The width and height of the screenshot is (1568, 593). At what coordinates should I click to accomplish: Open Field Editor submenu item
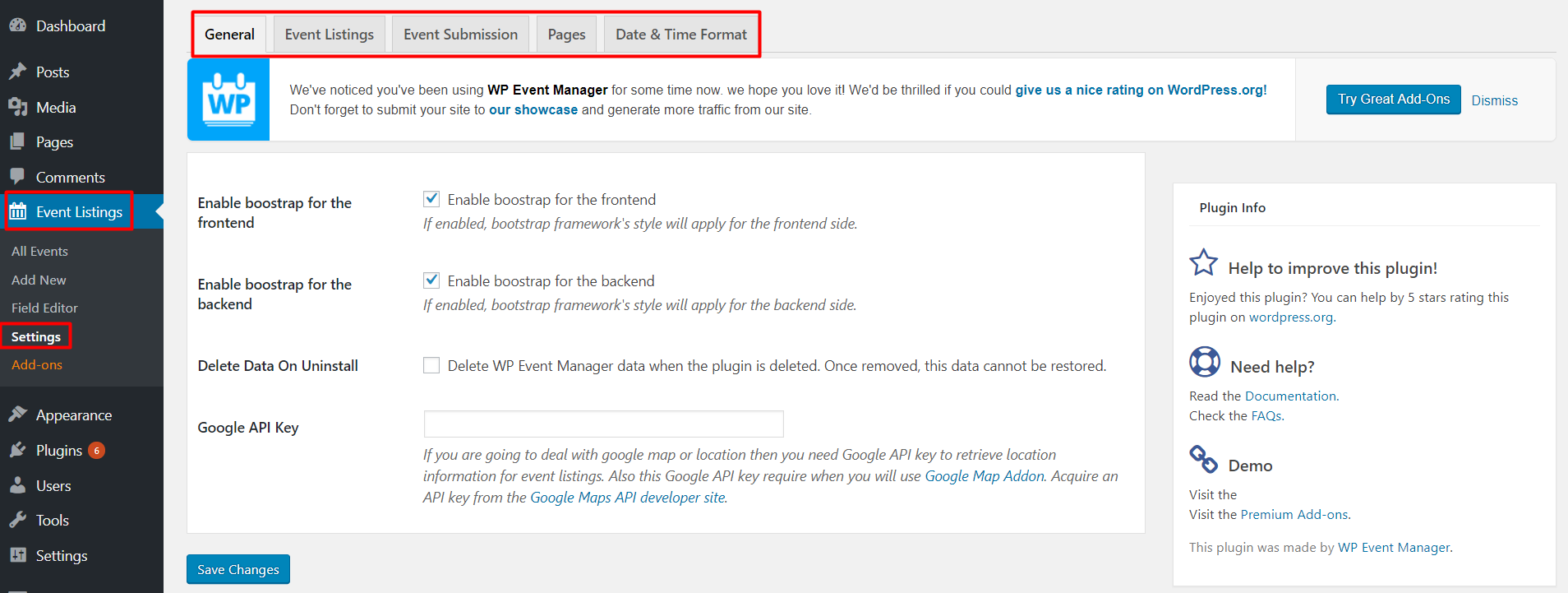point(44,308)
